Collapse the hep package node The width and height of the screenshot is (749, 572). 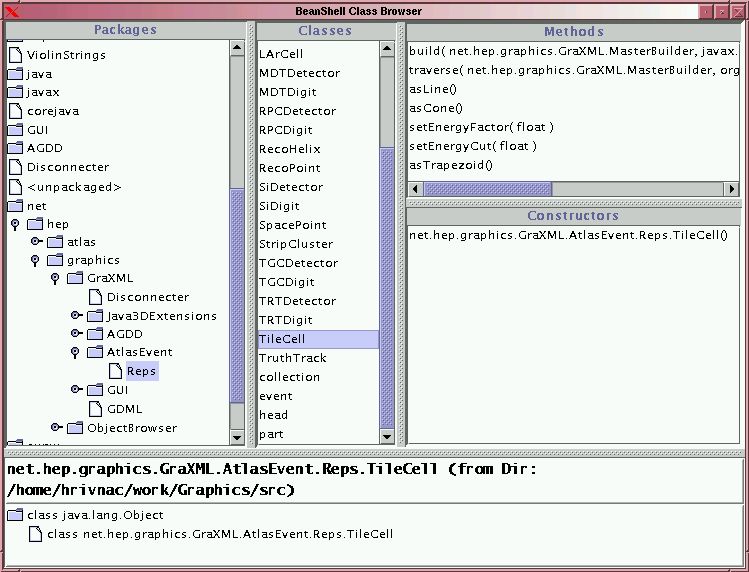(x=15, y=224)
